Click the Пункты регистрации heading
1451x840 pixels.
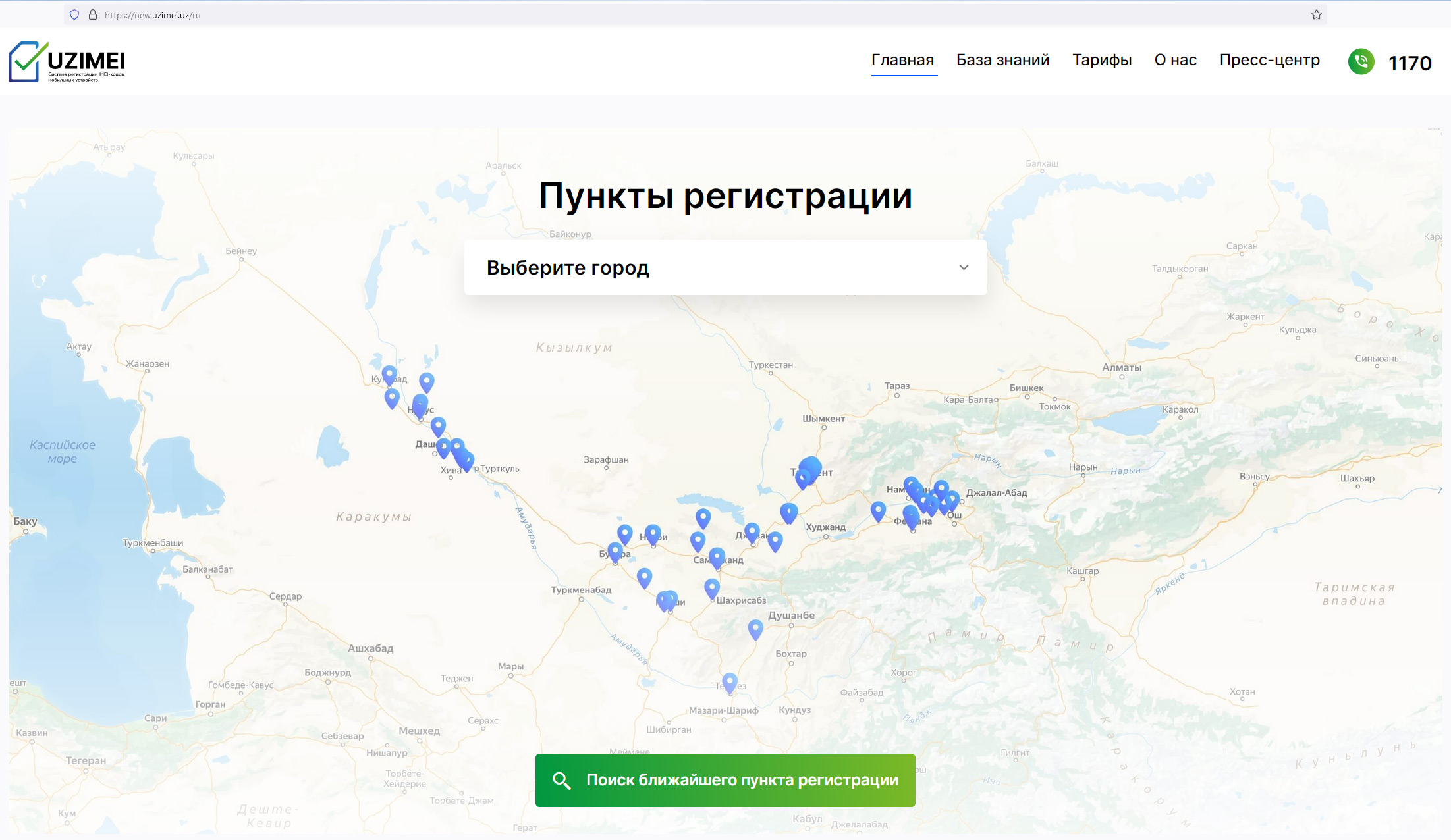point(725,196)
